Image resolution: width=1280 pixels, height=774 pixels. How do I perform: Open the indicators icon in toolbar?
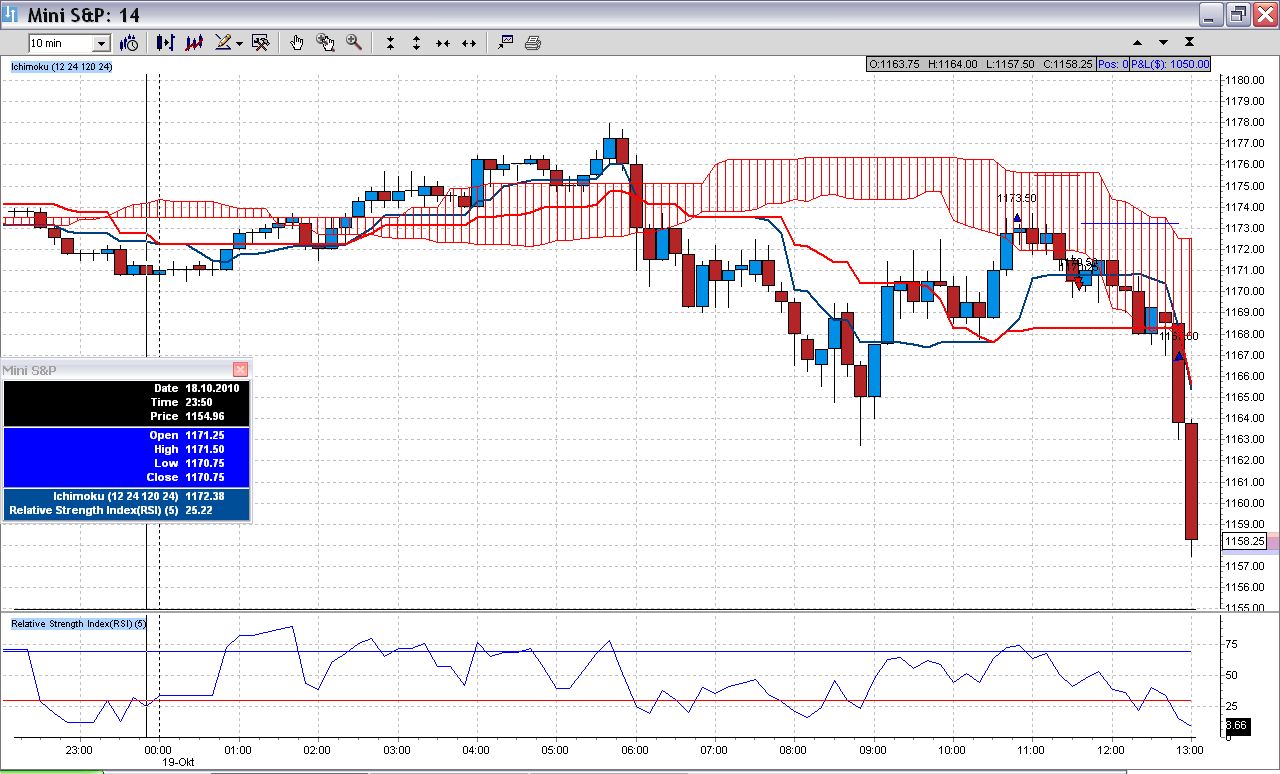pos(194,43)
